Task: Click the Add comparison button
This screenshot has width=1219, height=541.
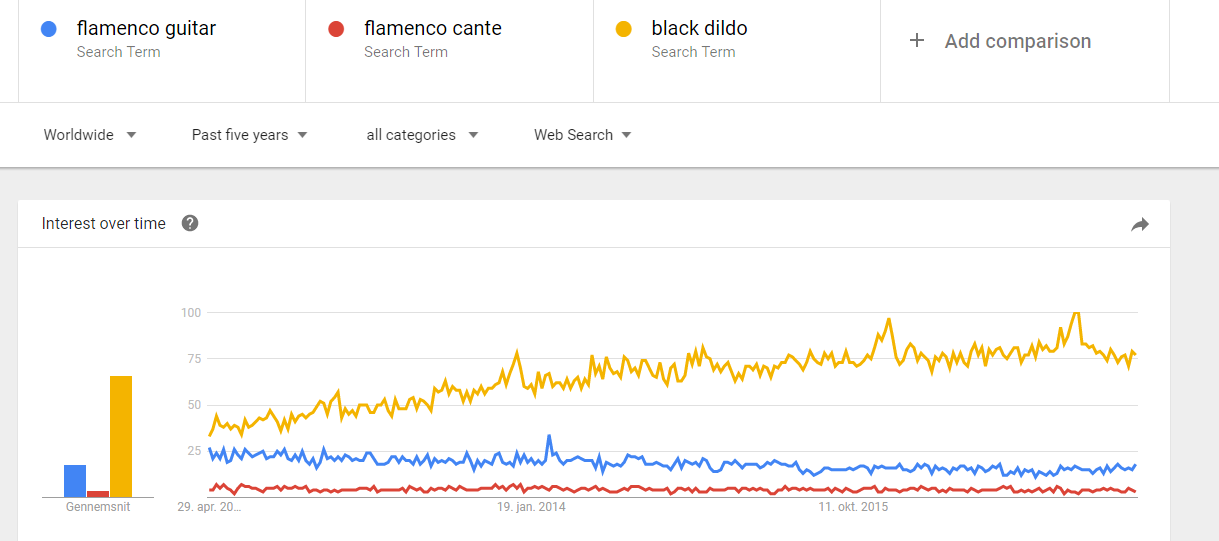Action: click(1017, 41)
